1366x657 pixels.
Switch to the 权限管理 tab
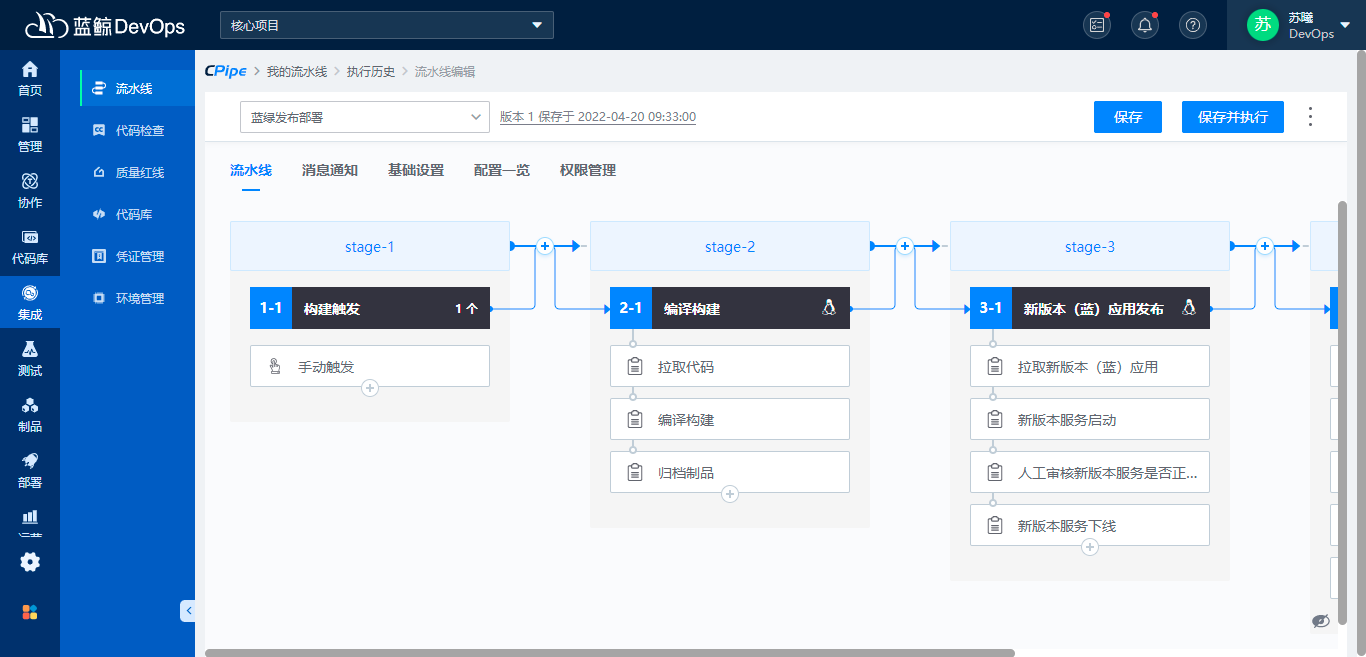click(x=588, y=170)
